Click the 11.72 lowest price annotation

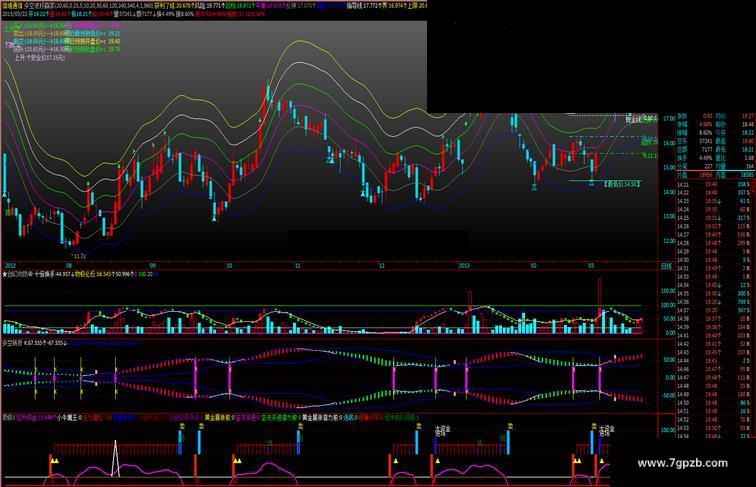(79, 256)
